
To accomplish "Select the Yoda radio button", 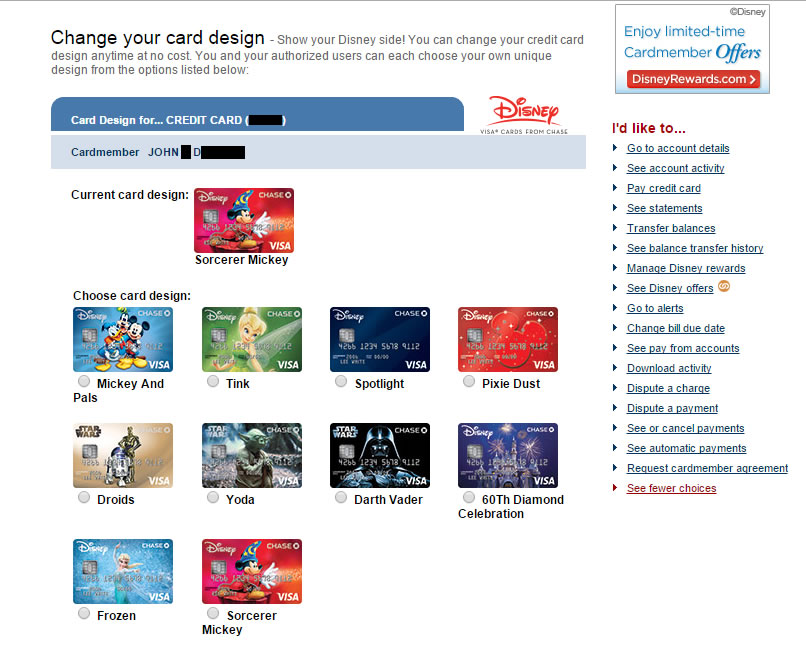I will point(213,498).
